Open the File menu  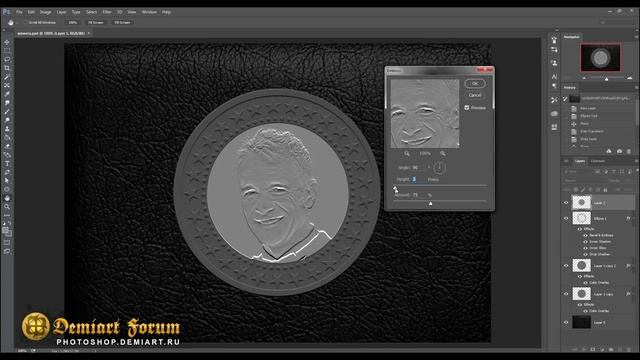click(x=19, y=12)
